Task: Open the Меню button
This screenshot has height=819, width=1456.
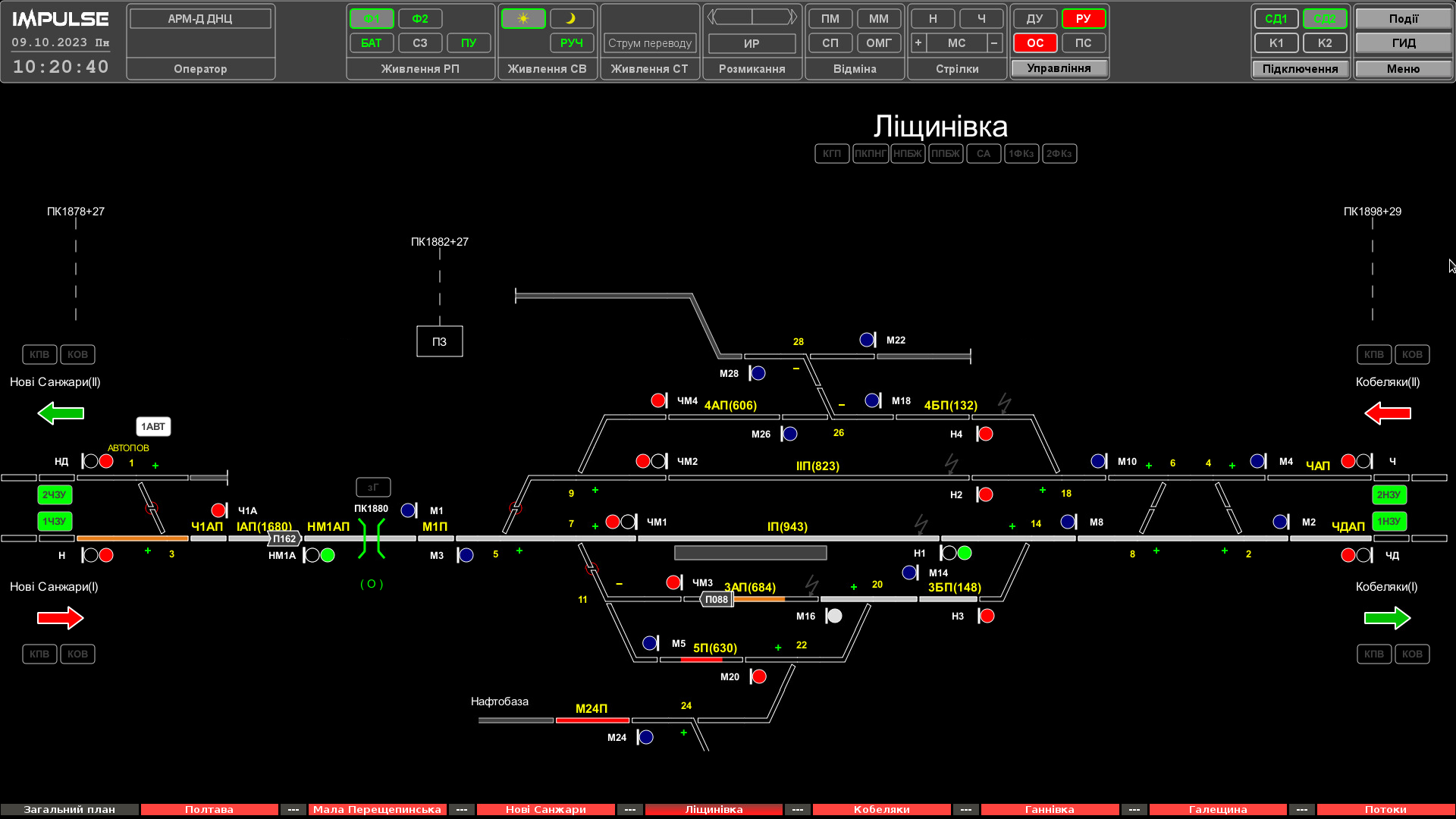Action: pos(1403,68)
